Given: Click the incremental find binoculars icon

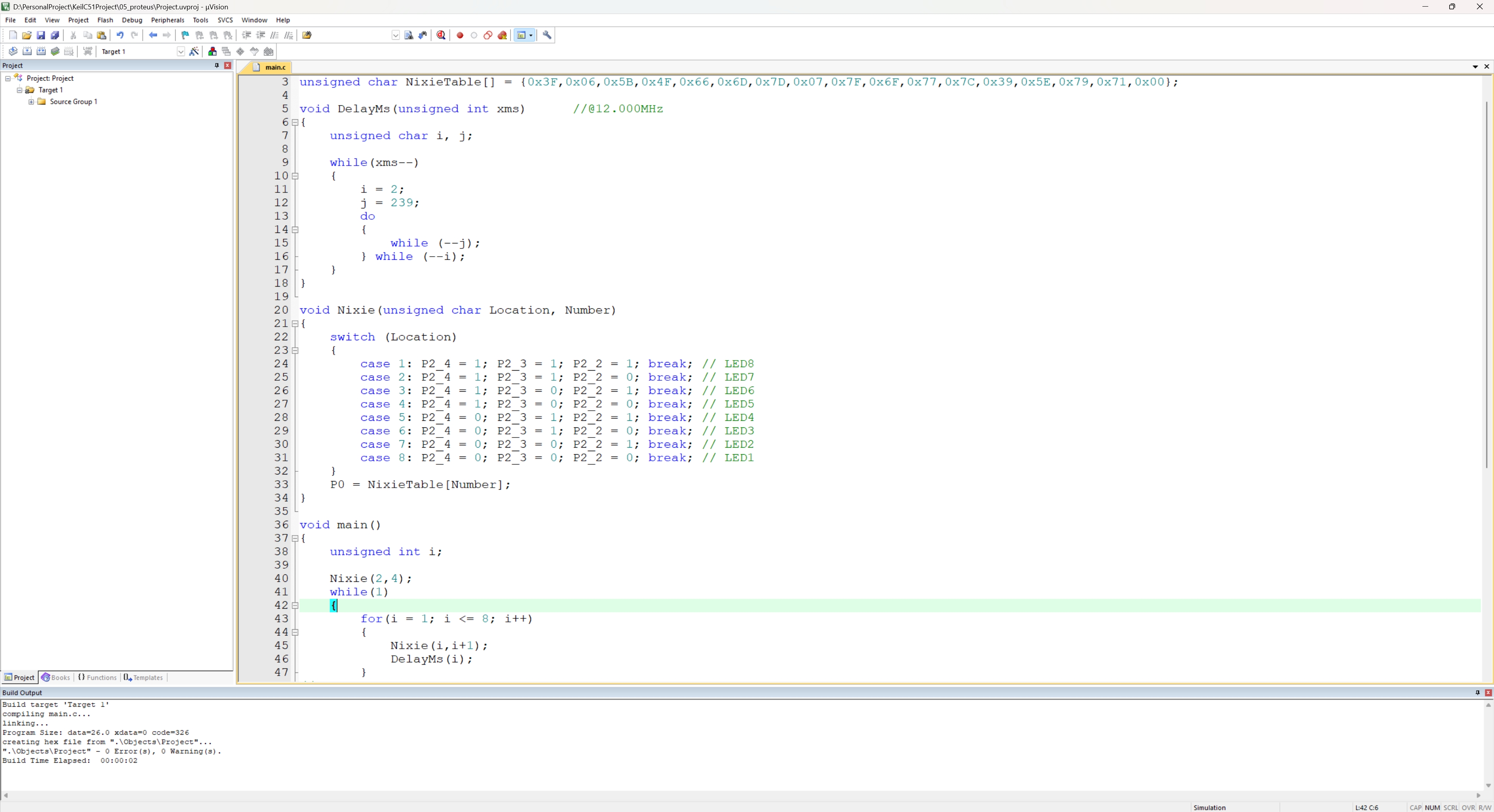Looking at the screenshot, I should tap(423, 35).
